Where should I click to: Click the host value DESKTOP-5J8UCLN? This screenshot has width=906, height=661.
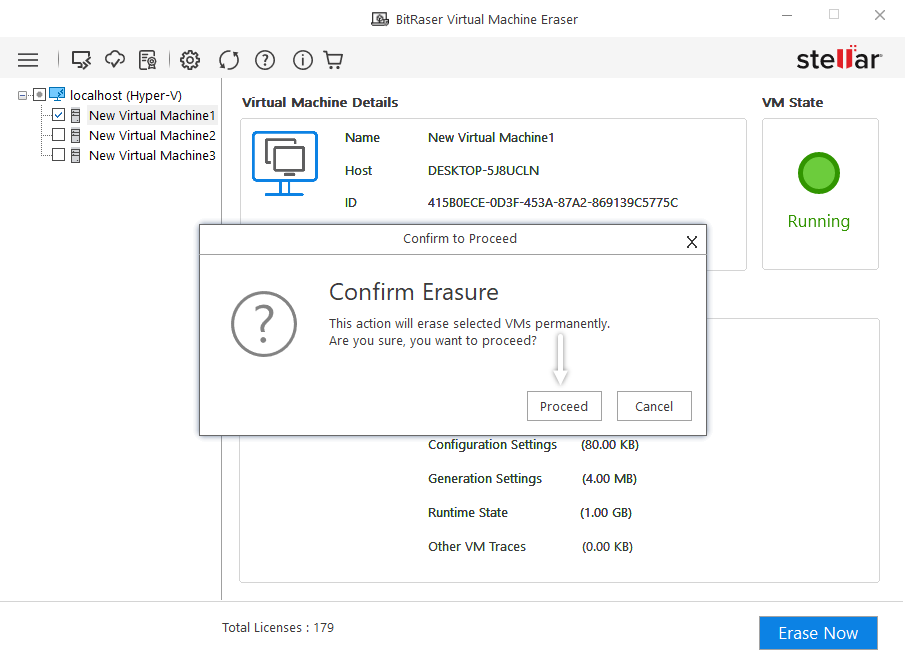point(484,171)
